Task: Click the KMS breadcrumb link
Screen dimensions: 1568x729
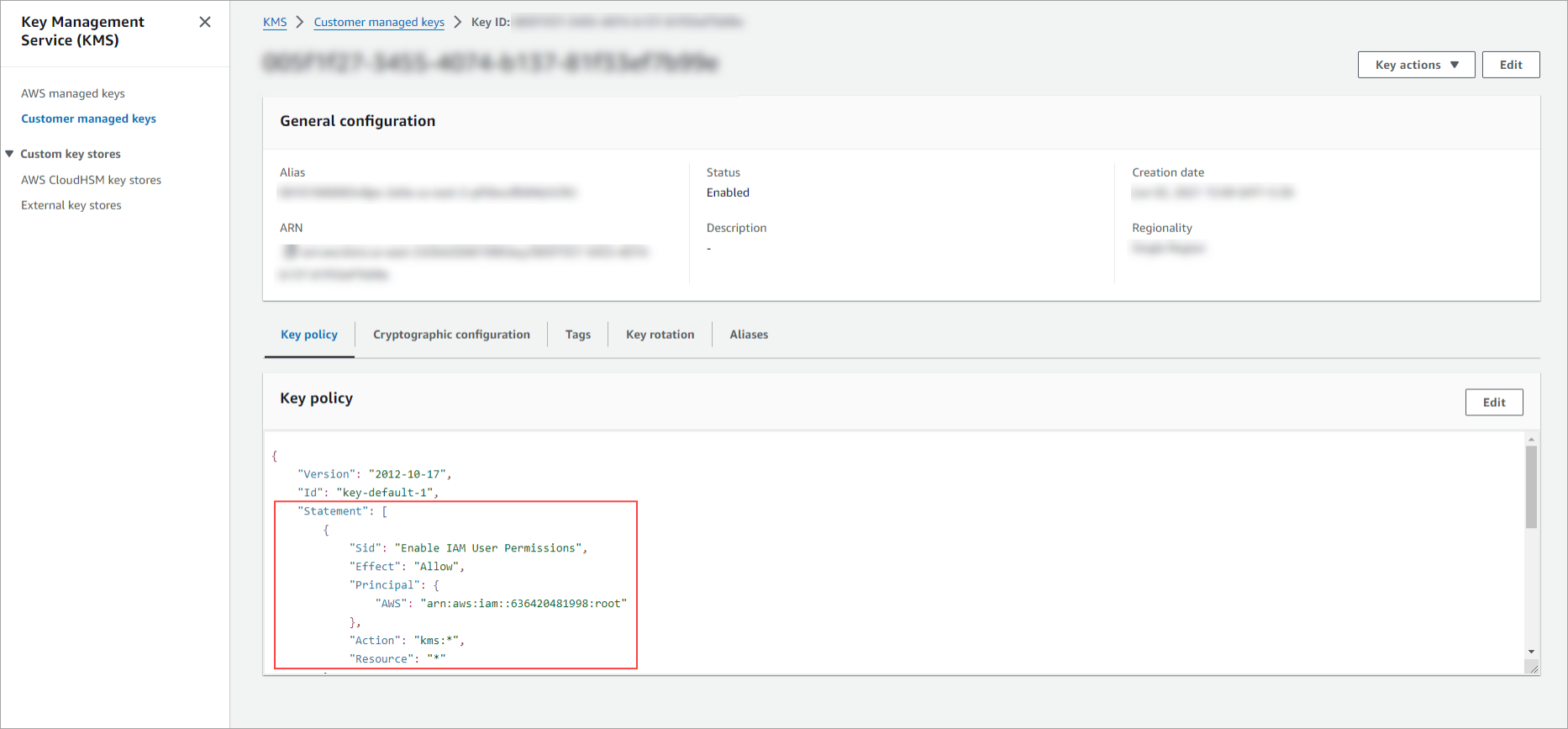Action: [x=275, y=22]
